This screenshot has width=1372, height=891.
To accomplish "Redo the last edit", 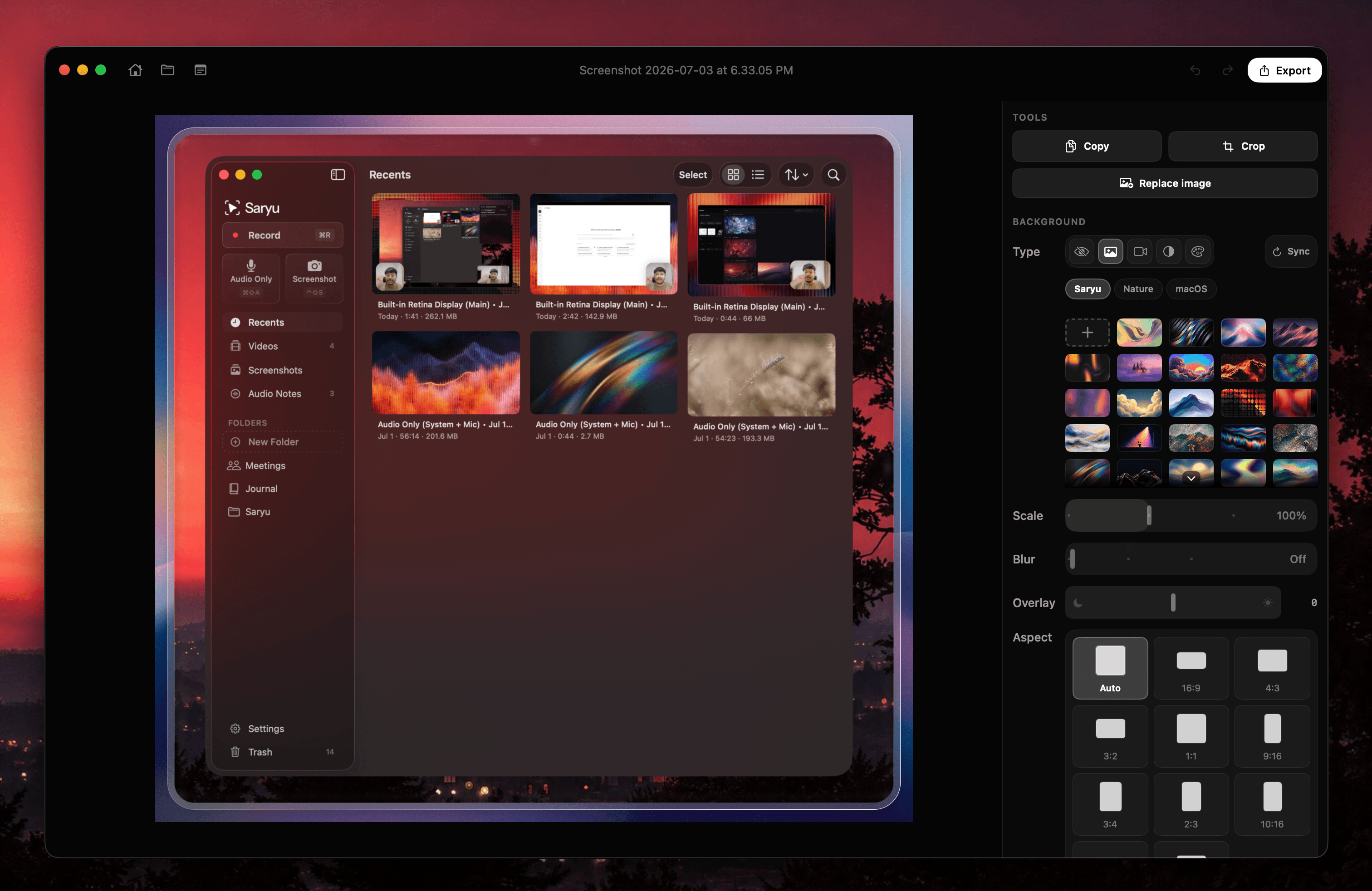I will [x=1227, y=70].
